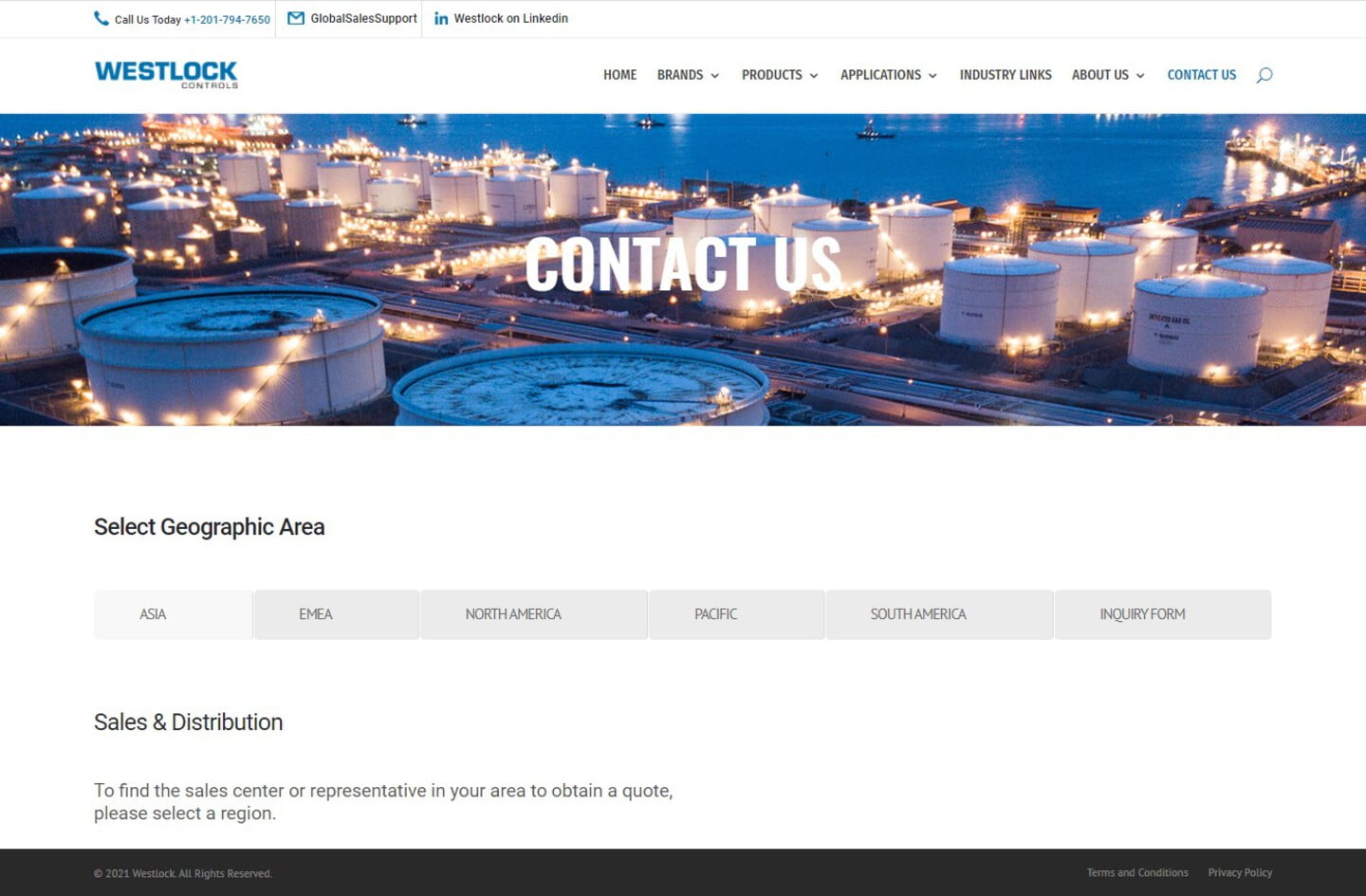This screenshot has height=896, width=1366.
Task: Click the envelope email icon
Action: pyautogui.click(x=296, y=18)
